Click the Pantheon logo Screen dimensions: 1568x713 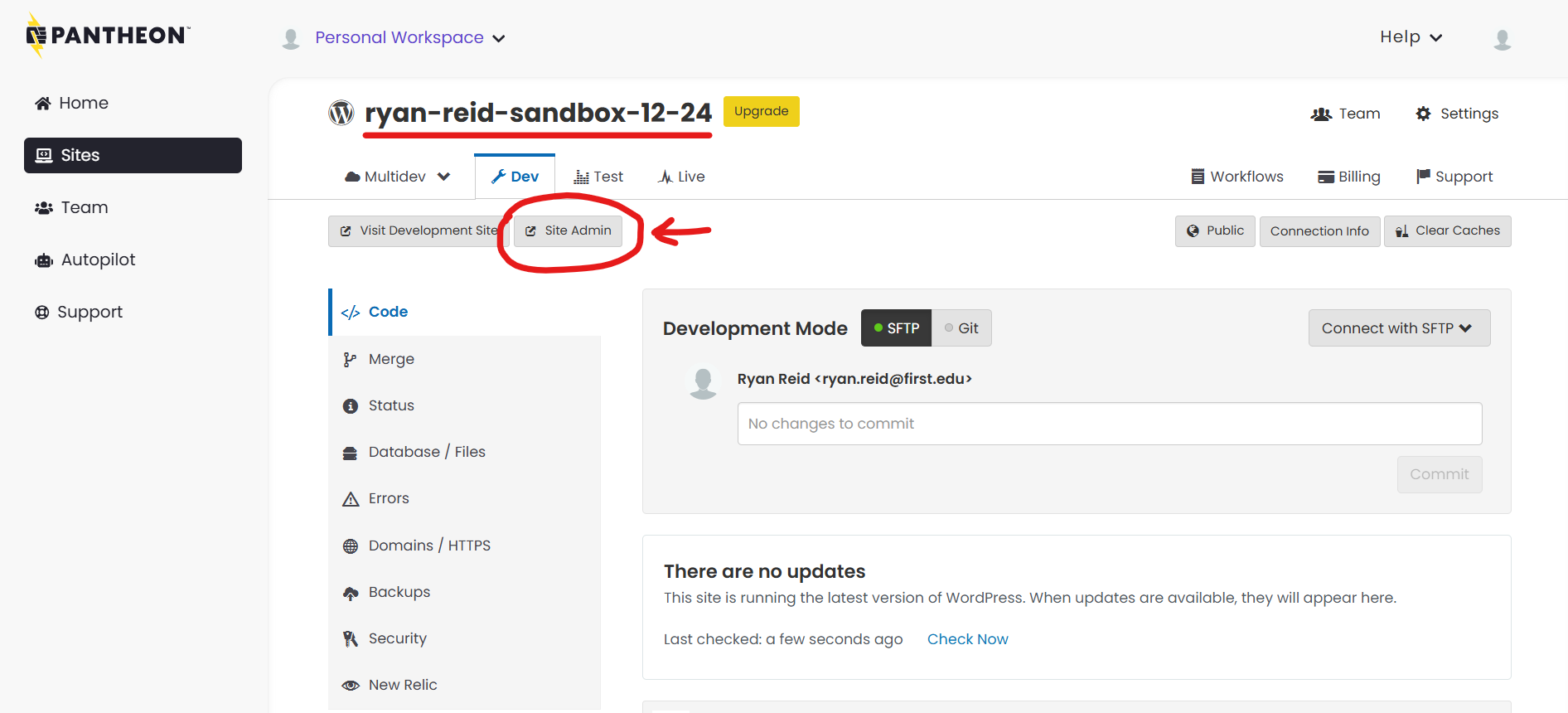point(108,35)
